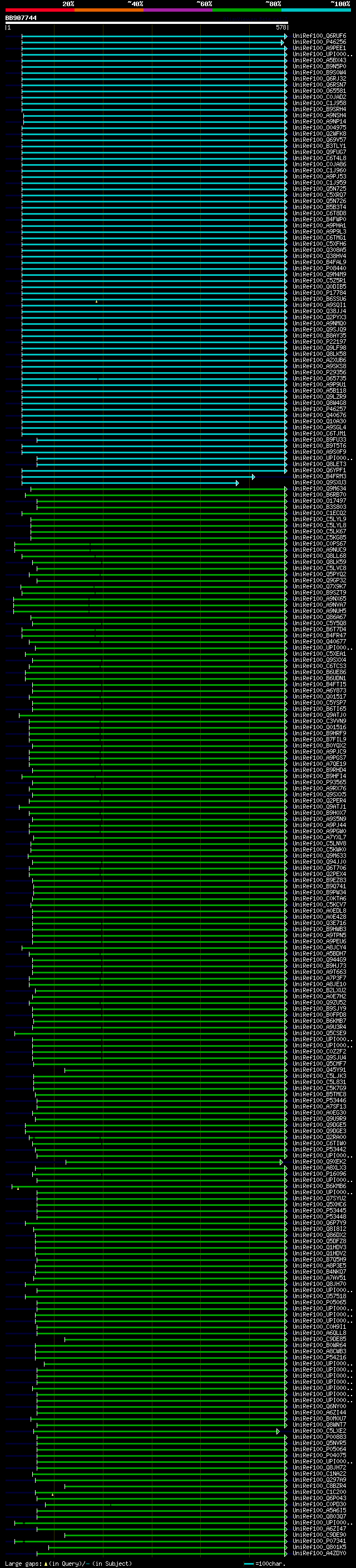The image size is (356, 1568).
Task: Click the cyan line of the =100char. scale
Action: (x=248, y=1564)
